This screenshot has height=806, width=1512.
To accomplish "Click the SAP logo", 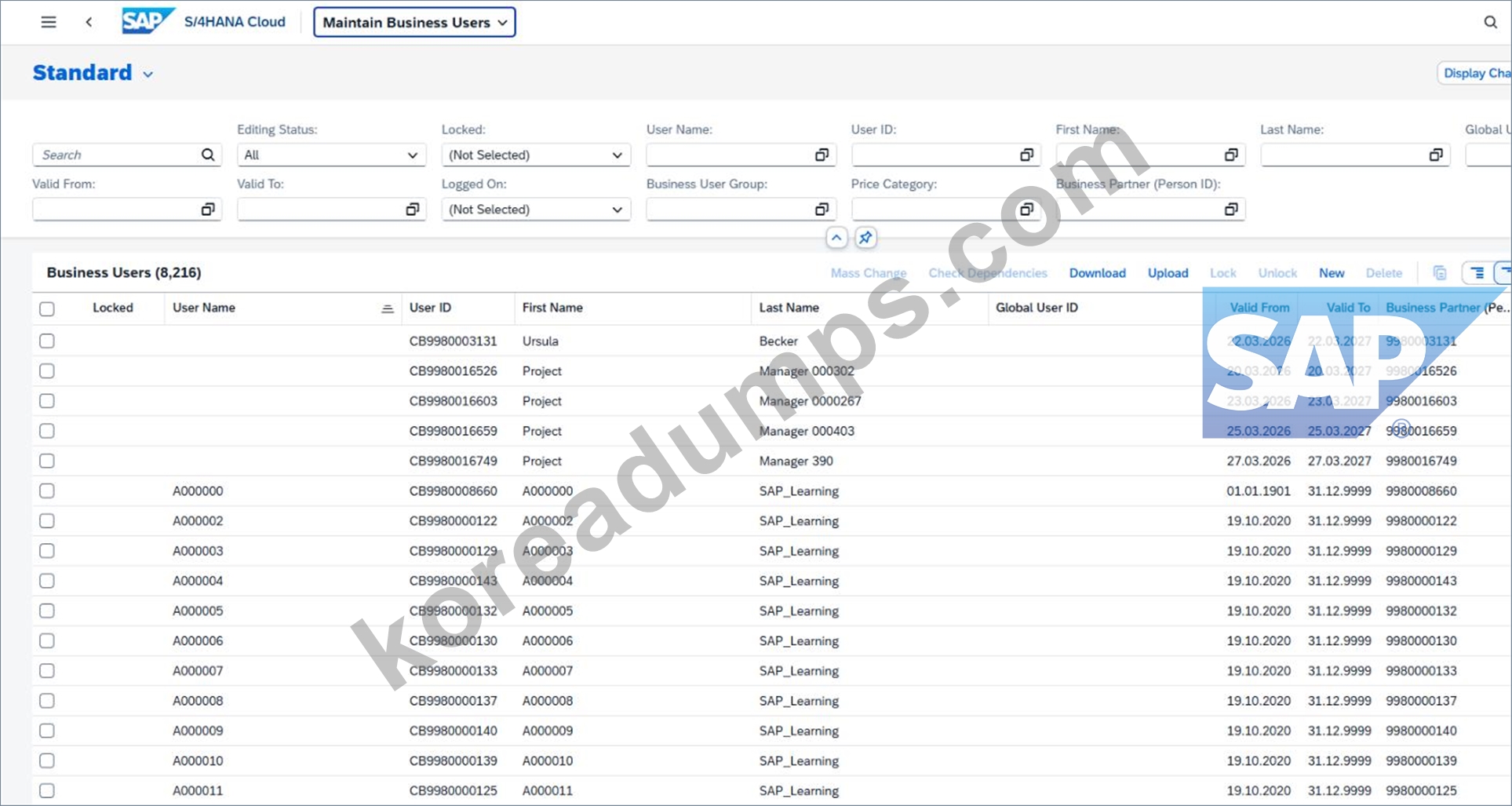I will 148,21.
